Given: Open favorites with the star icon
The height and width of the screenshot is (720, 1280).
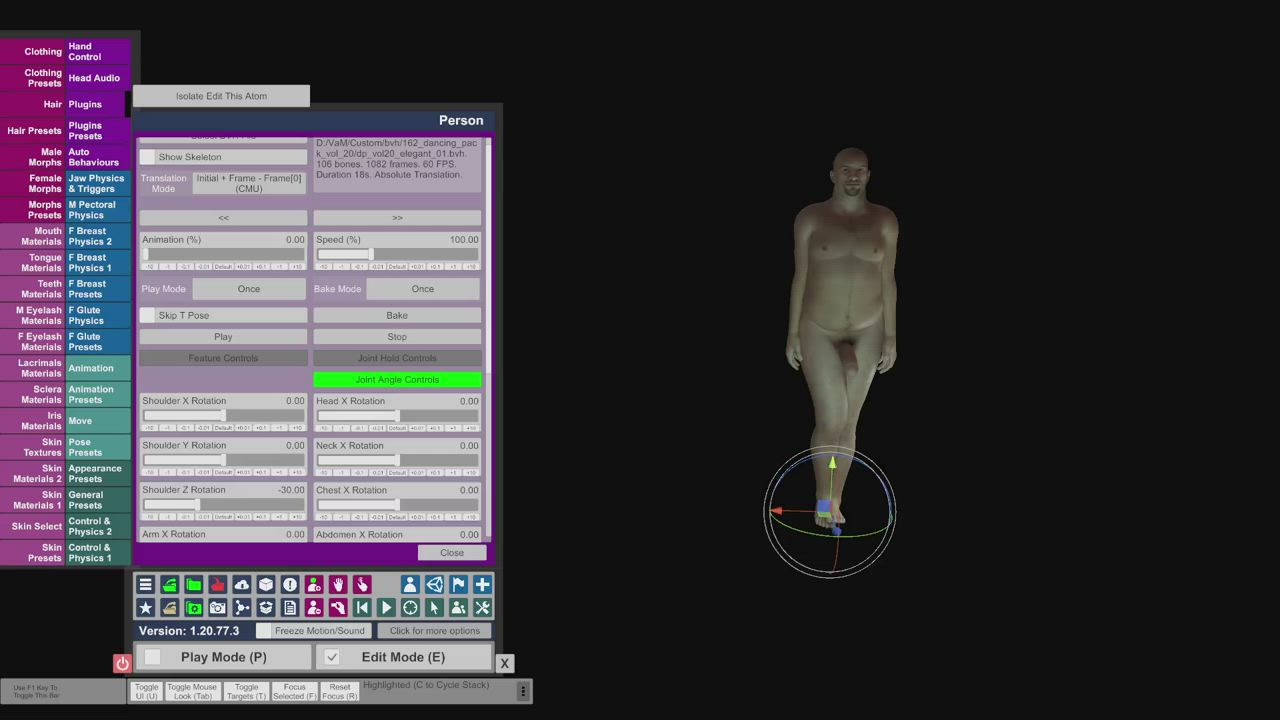Looking at the screenshot, I should coord(146,608).
